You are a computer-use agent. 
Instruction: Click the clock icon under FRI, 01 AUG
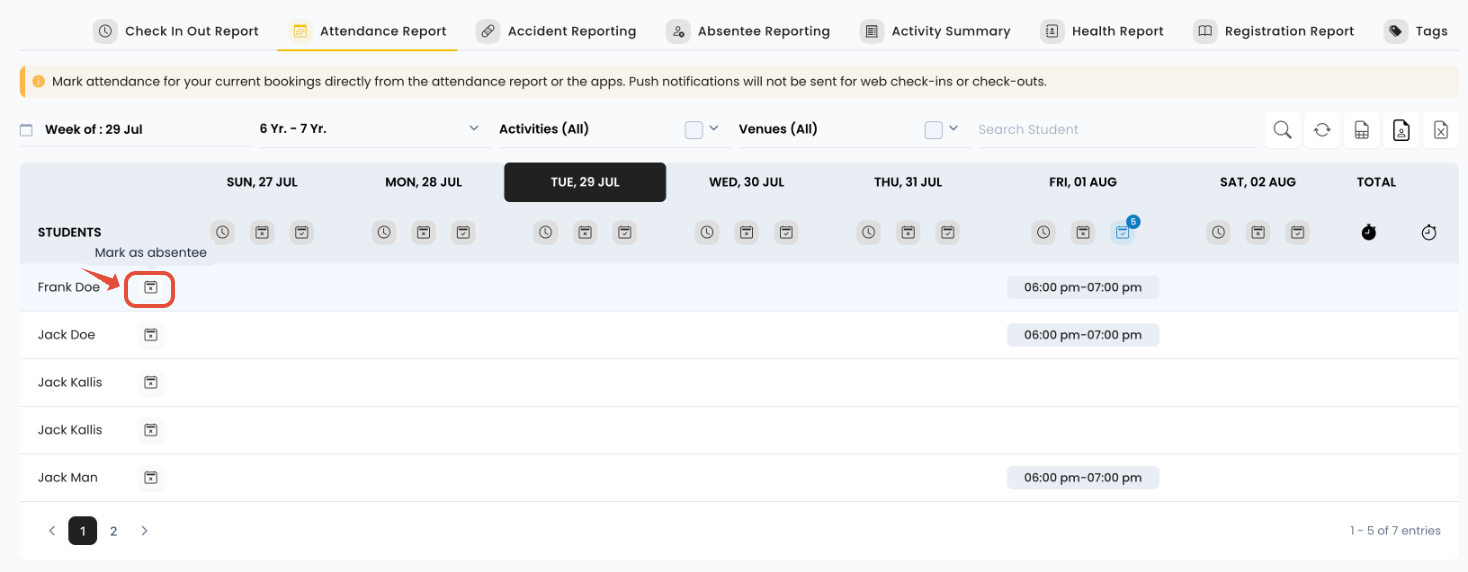click(1043, 232)
